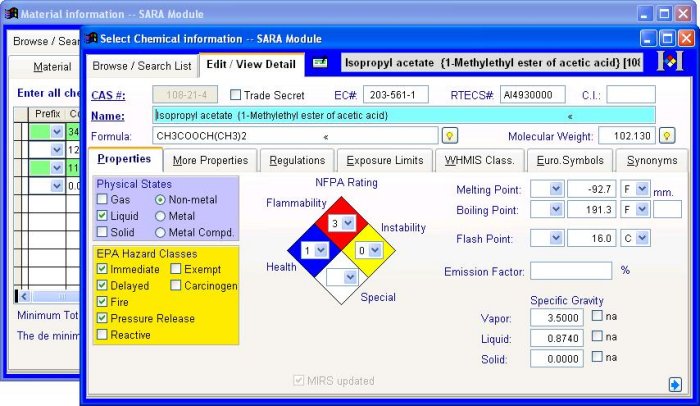Check the Carcinogen hazard class box
700x406 pixels.
176,286
